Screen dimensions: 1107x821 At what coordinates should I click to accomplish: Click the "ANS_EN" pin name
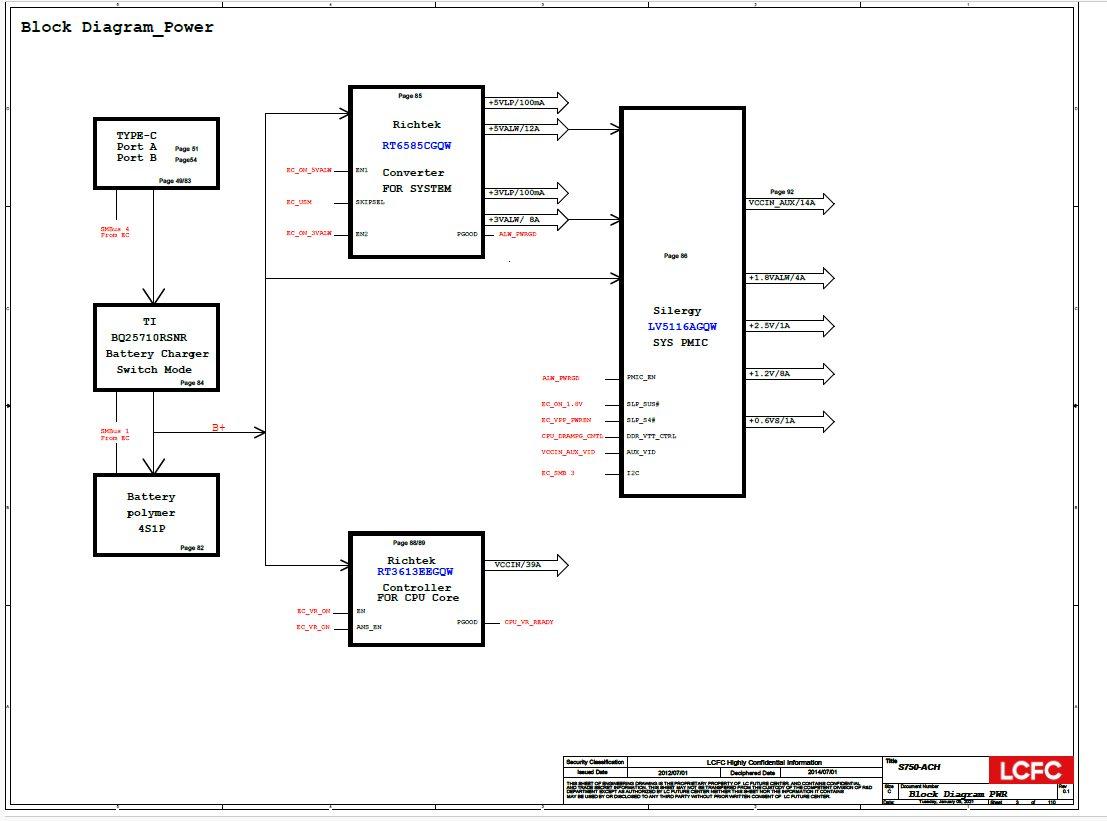click(x=369, y=628)
